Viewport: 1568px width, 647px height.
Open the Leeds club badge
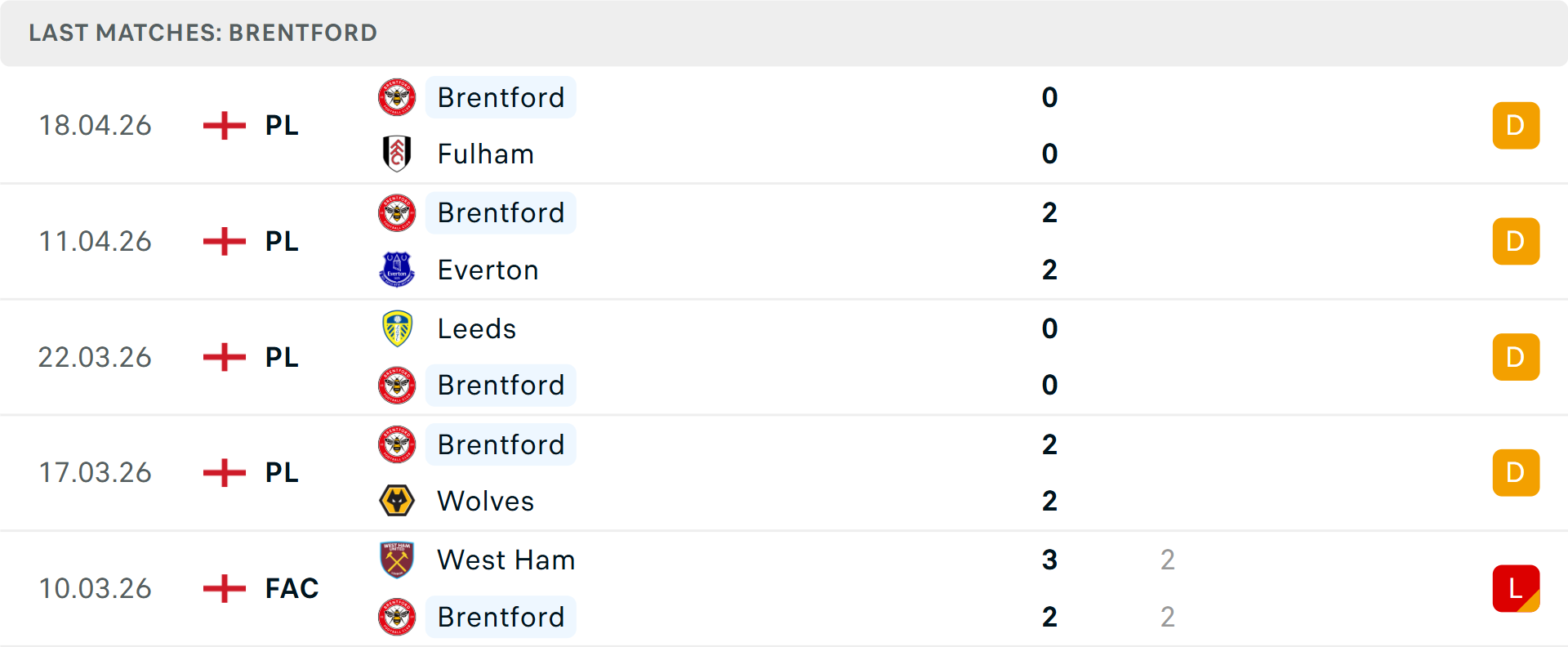click(x=397, y=328)
